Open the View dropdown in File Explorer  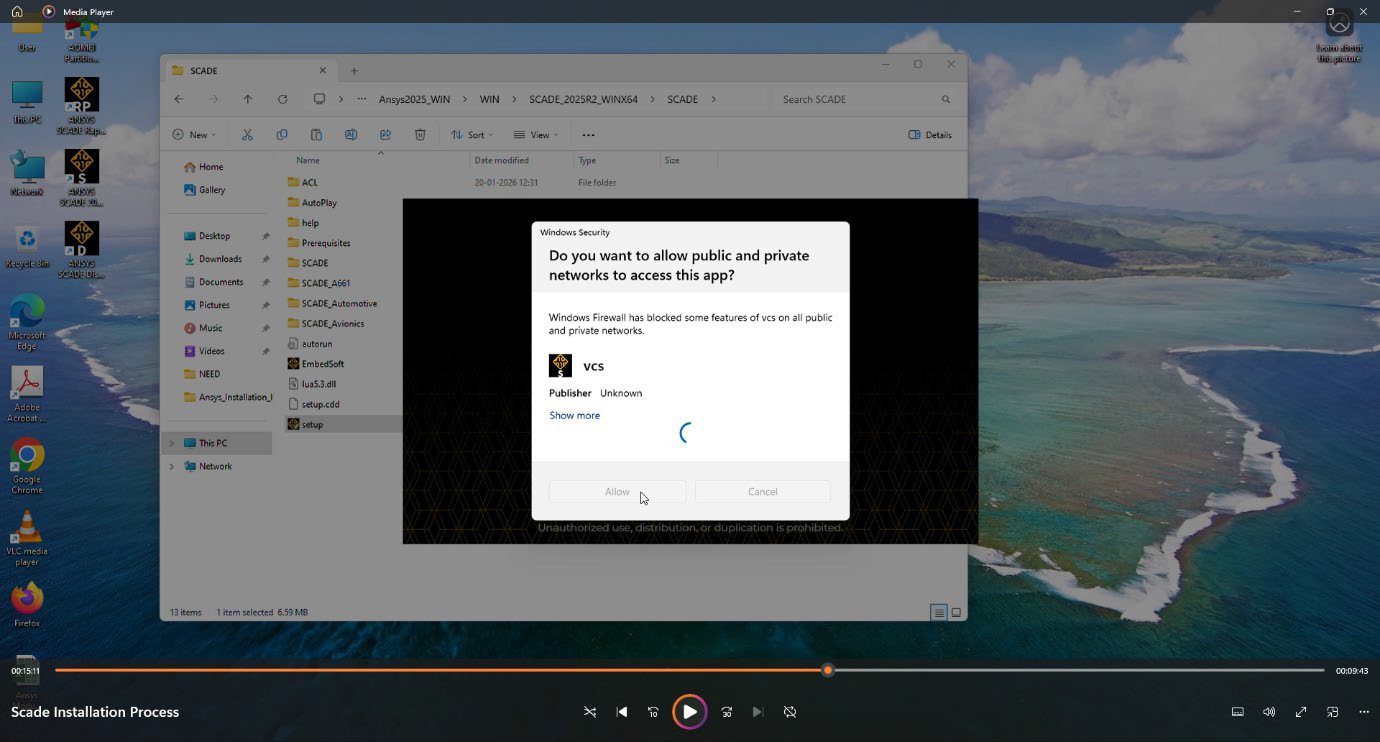click(536, 135)
